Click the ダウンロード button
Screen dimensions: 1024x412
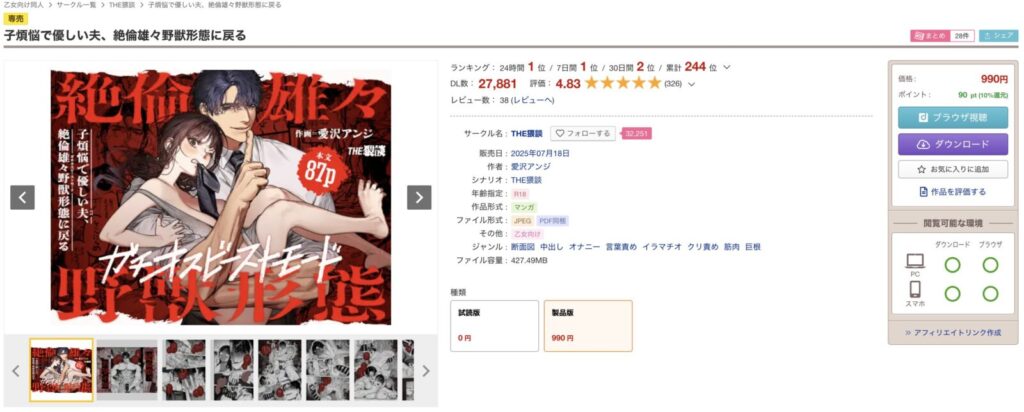point(953,144)
